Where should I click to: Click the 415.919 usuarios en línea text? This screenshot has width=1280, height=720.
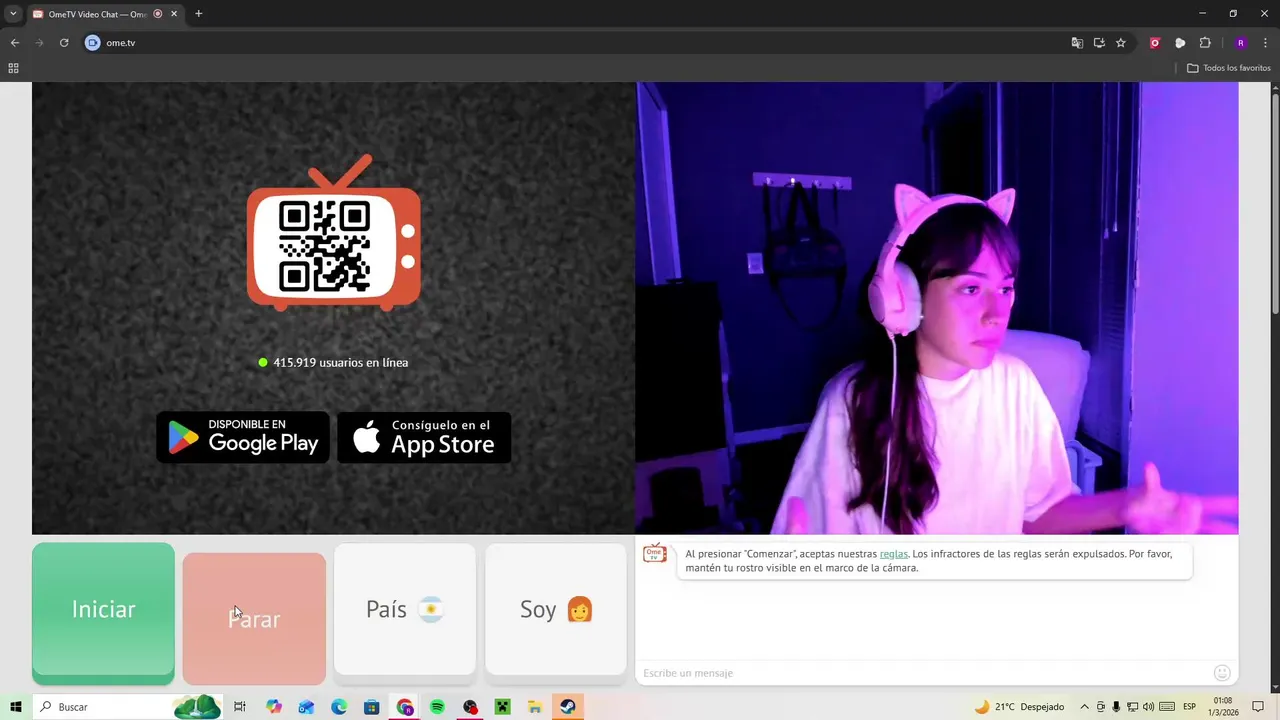click(340, 363)
